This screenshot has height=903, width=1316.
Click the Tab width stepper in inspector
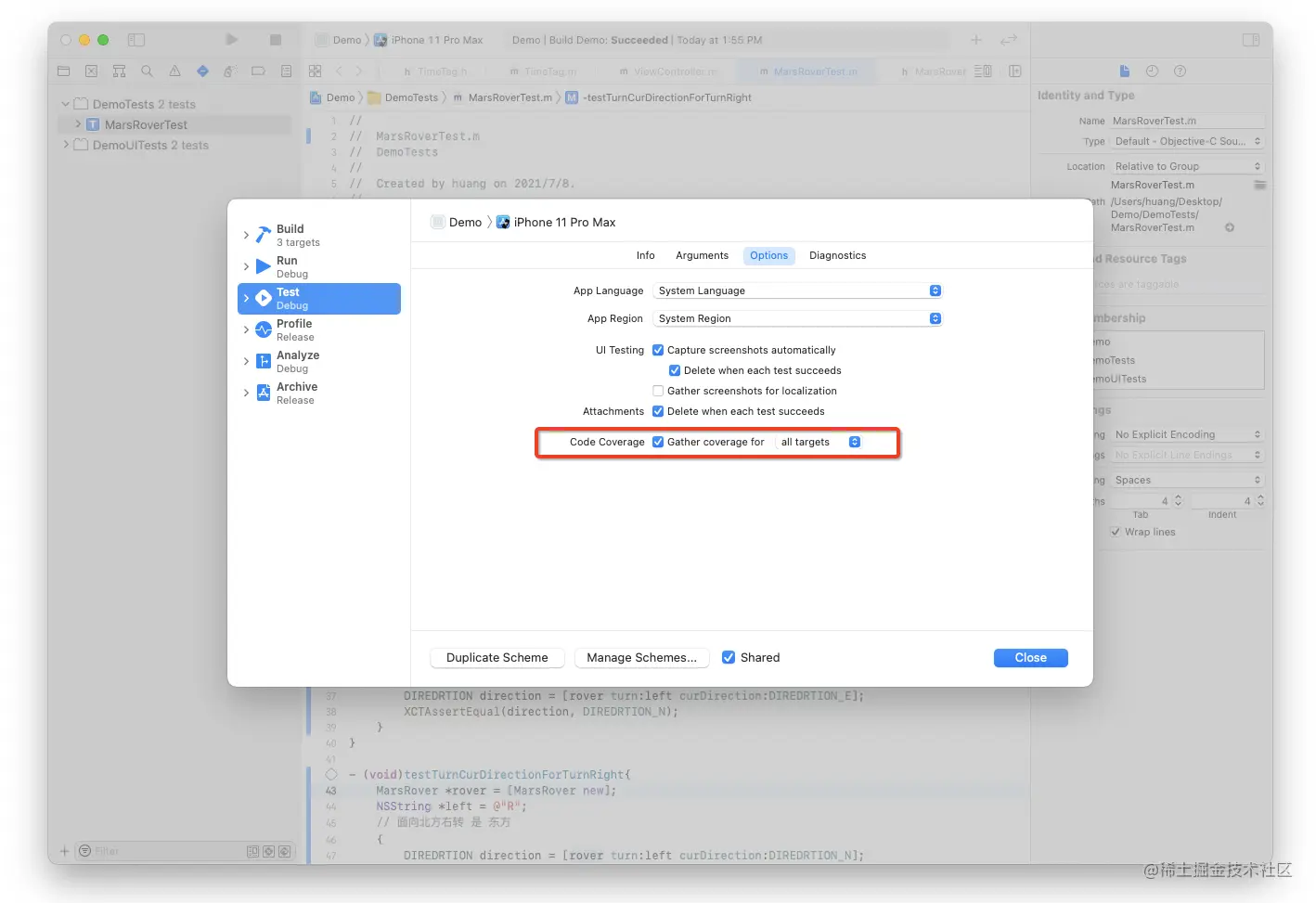pos(1179,500)
